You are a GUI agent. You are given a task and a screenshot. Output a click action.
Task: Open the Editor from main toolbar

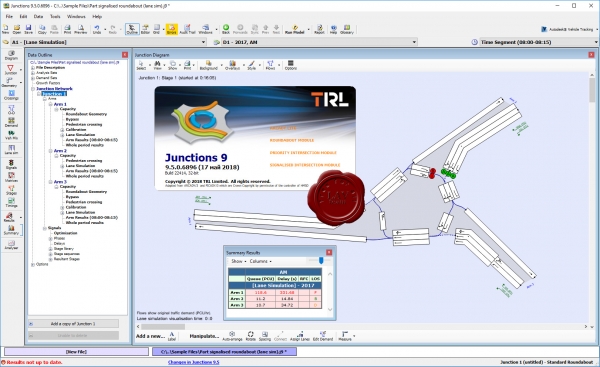tap(145, 29)
